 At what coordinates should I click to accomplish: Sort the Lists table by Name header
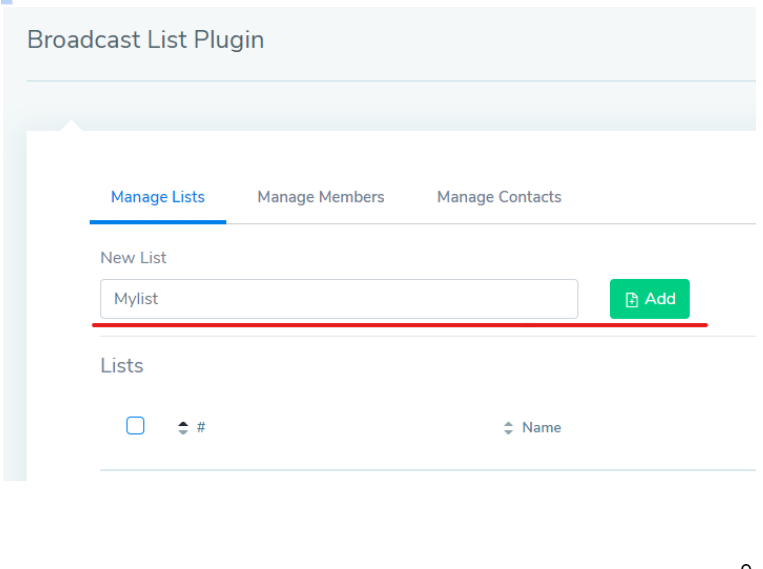(542, 427)
